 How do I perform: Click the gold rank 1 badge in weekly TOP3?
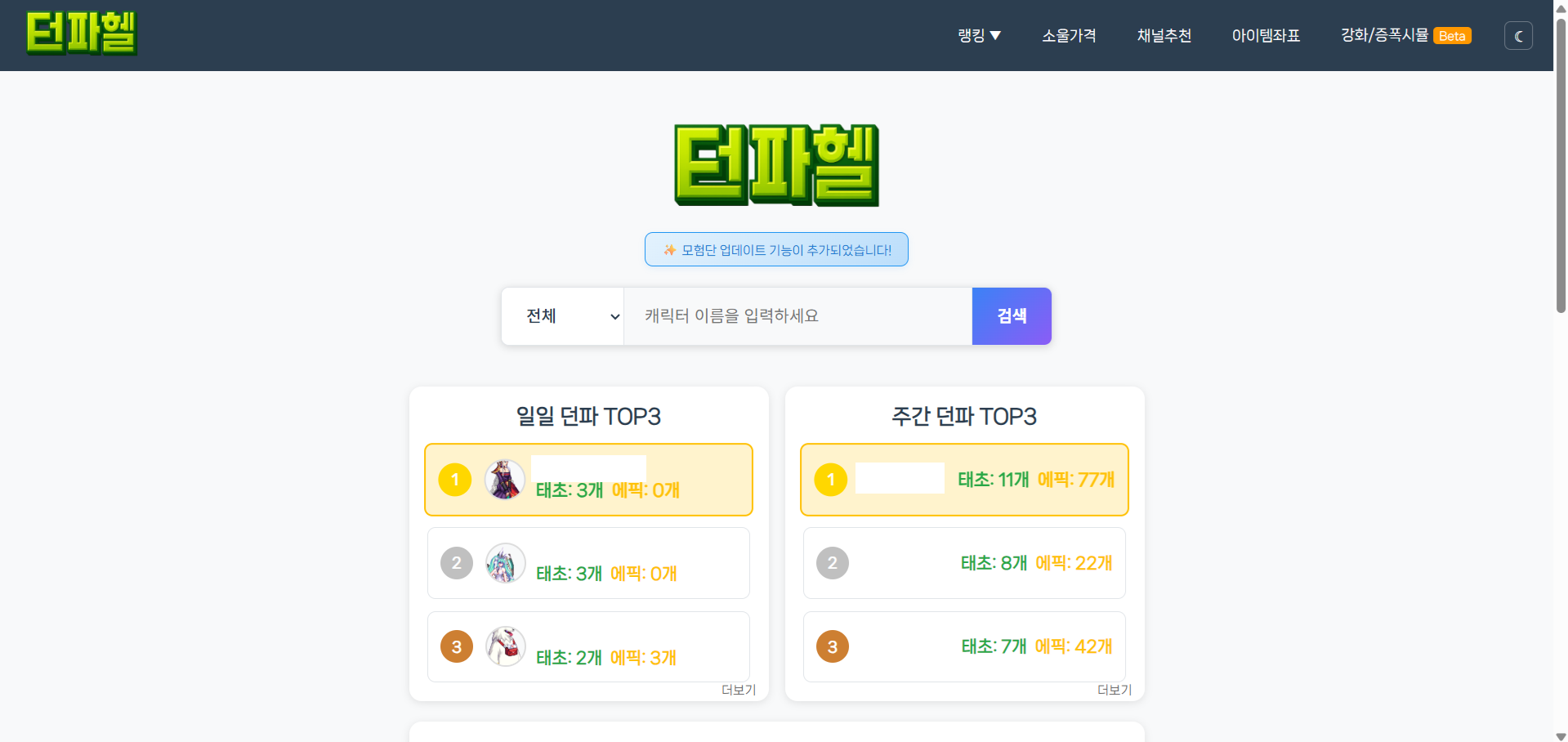tap(831, 480)
